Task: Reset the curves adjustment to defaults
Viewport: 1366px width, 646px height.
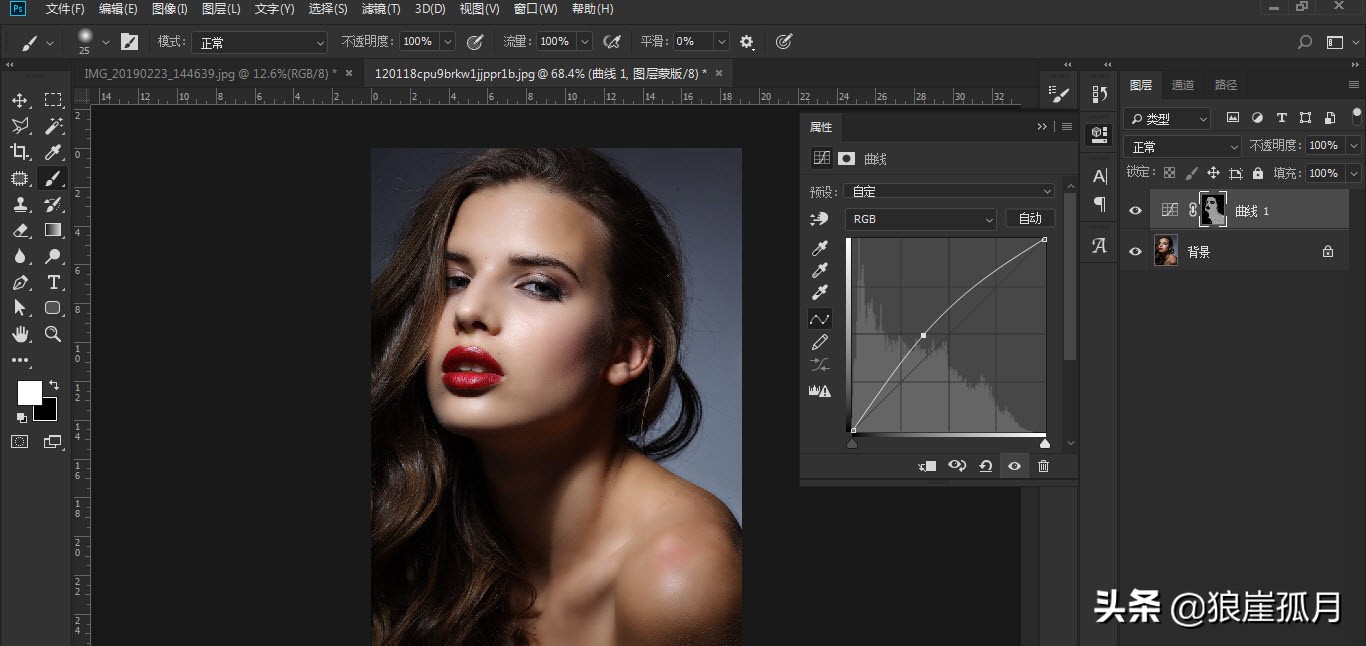Action: coord(986,466)
